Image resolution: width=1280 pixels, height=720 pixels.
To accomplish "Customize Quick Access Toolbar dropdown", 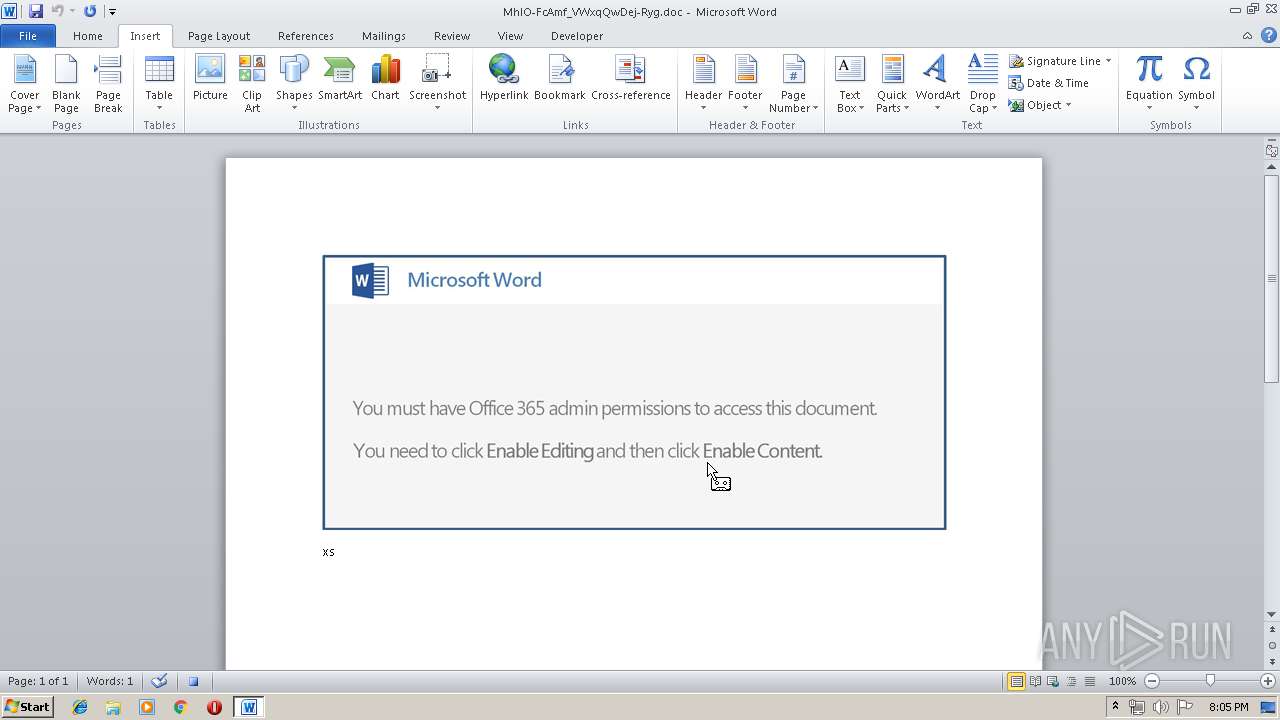I will [112, 12].
